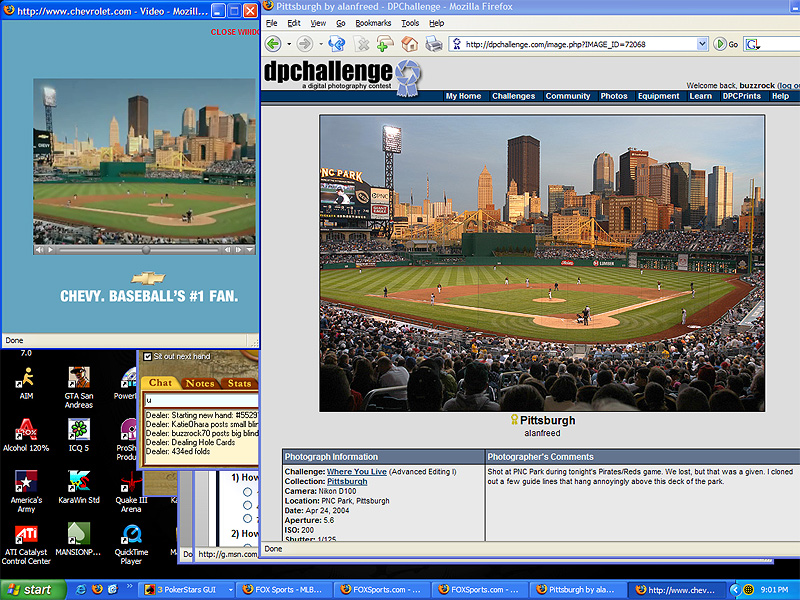This screenshot has height=600, width=800.
Task: Select the Quake III Arena desktop icon
Action: point(131,491)
